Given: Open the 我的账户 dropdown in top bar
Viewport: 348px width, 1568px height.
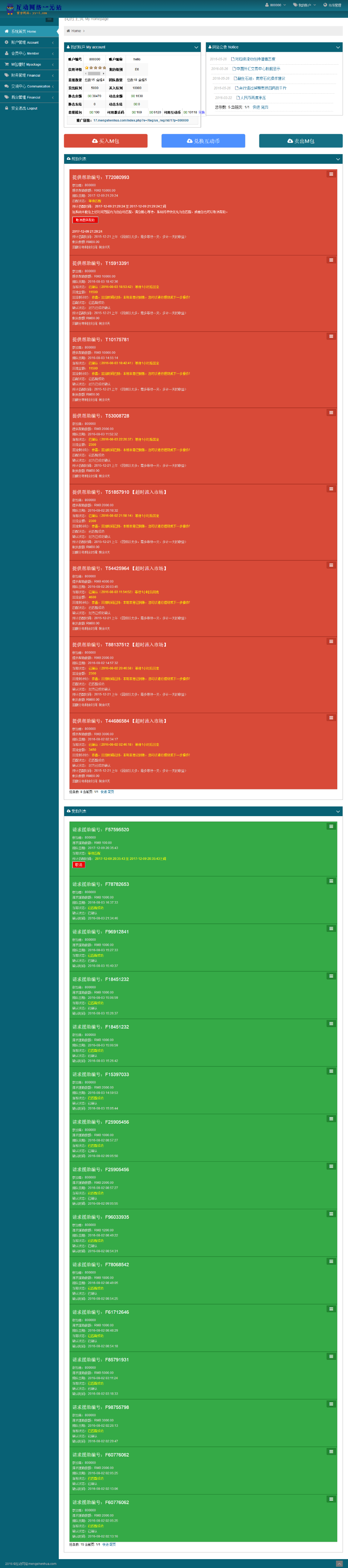Looking at the screenshot, I should [304, 5].
